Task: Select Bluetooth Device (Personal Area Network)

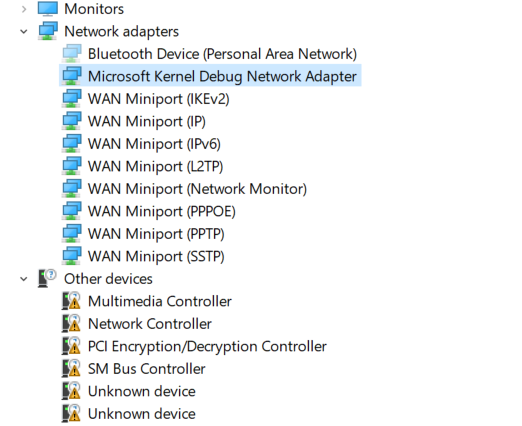Action: (222, 54)
